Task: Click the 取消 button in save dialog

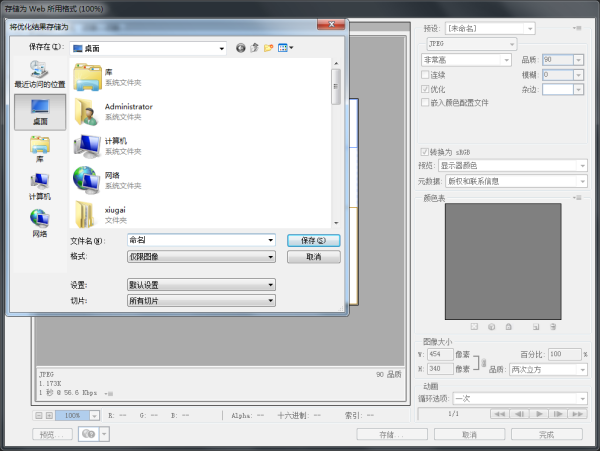Action: coord(313,257)
